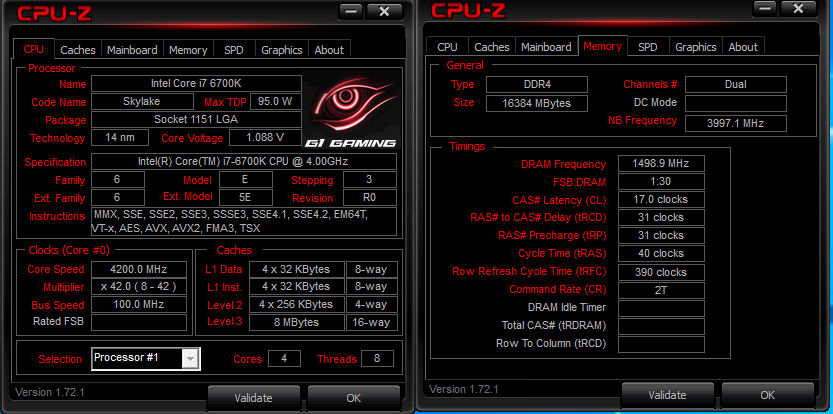
Task: Click Validate button in right CPU-Z window
Action: (667, 395)
